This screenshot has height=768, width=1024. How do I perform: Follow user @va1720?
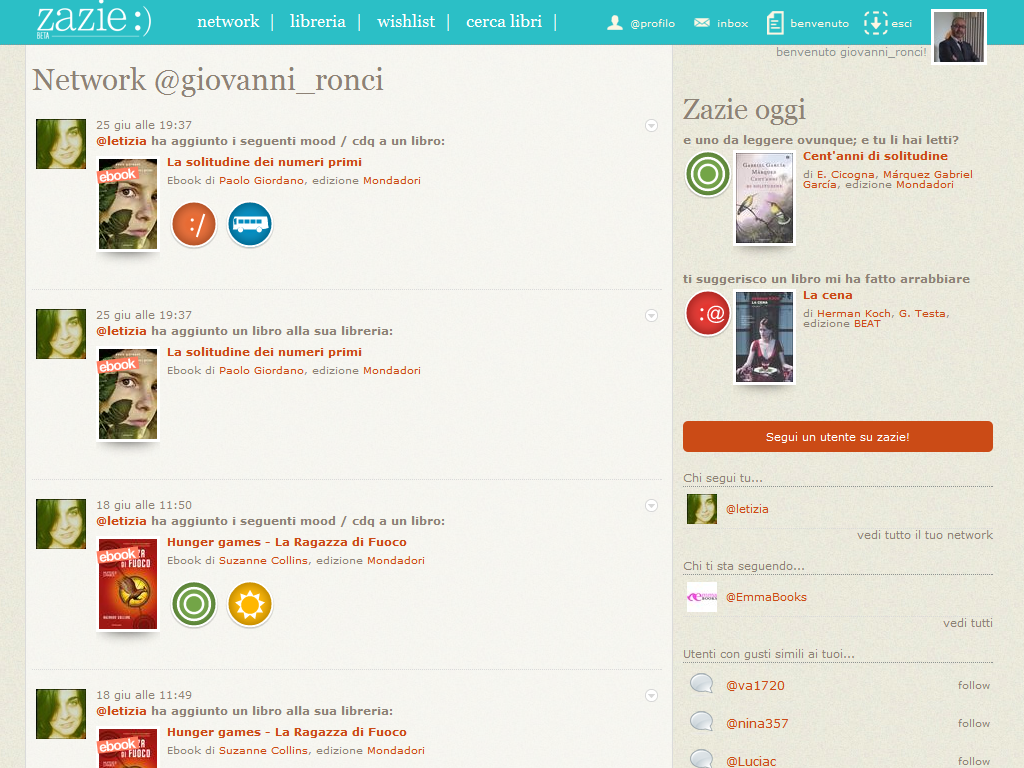pos(974,685)
